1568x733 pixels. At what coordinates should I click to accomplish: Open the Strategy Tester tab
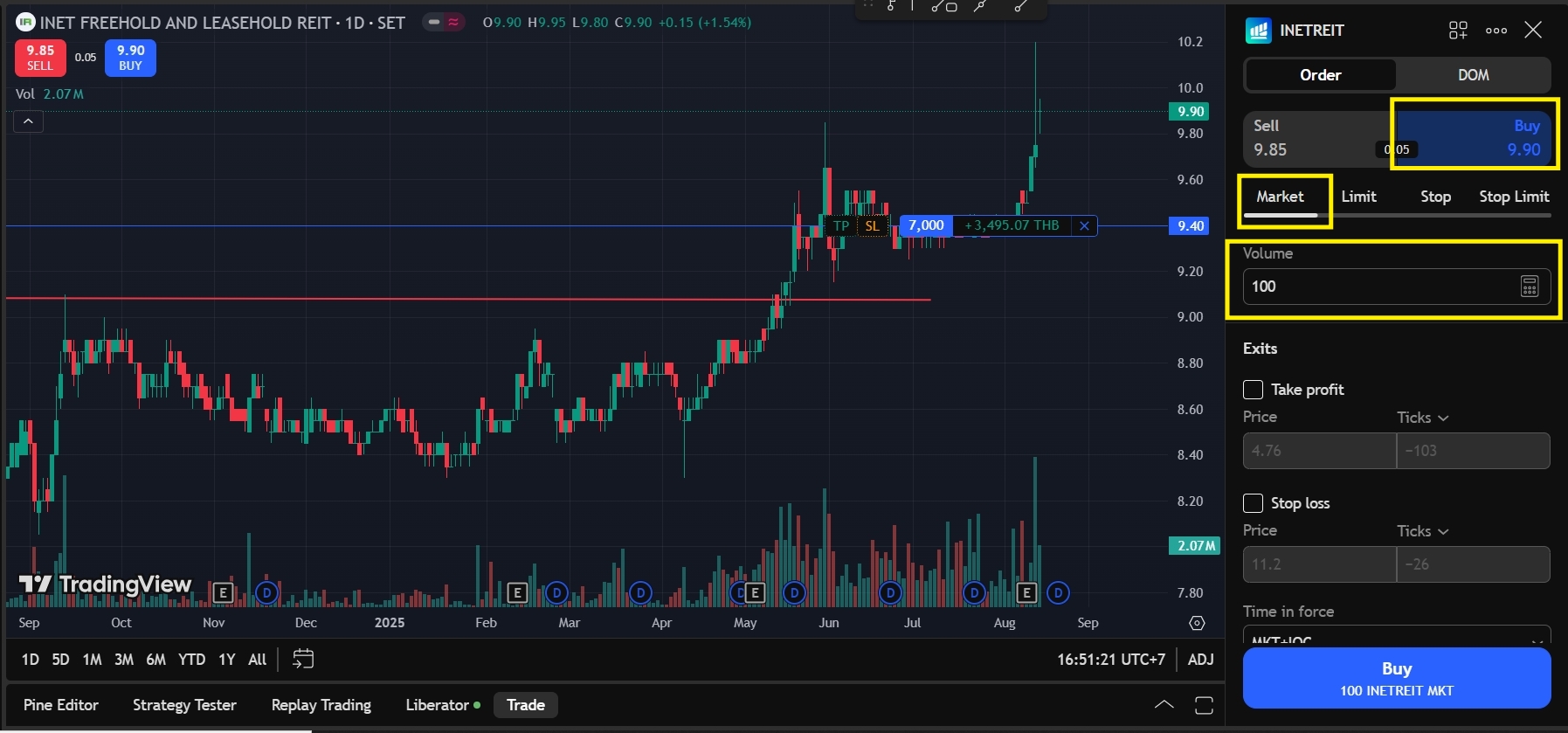[184, 705]
